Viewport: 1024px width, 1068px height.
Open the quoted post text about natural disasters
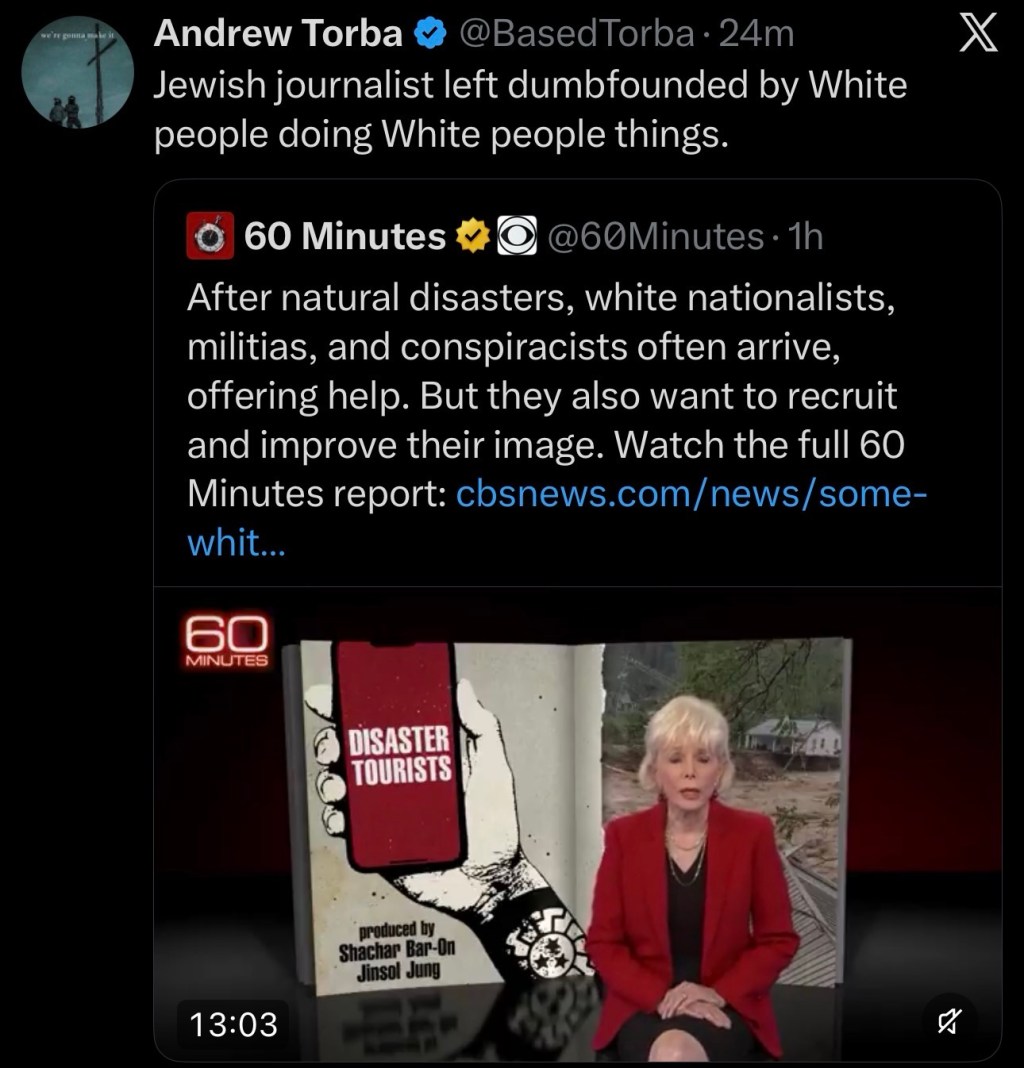click(545, 396)
